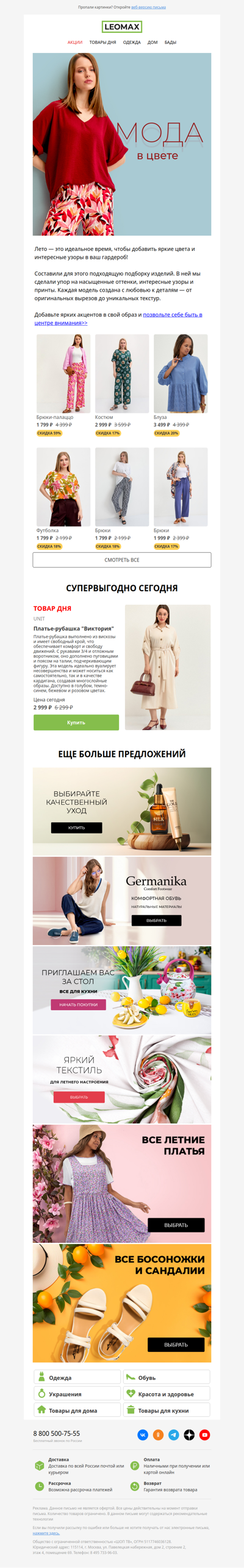Image resolution: width=244 pixels, height=1568 pixels.
Task: Open the Telegram channel icon
Action: pyautogui.click(x=174, y=1435)
